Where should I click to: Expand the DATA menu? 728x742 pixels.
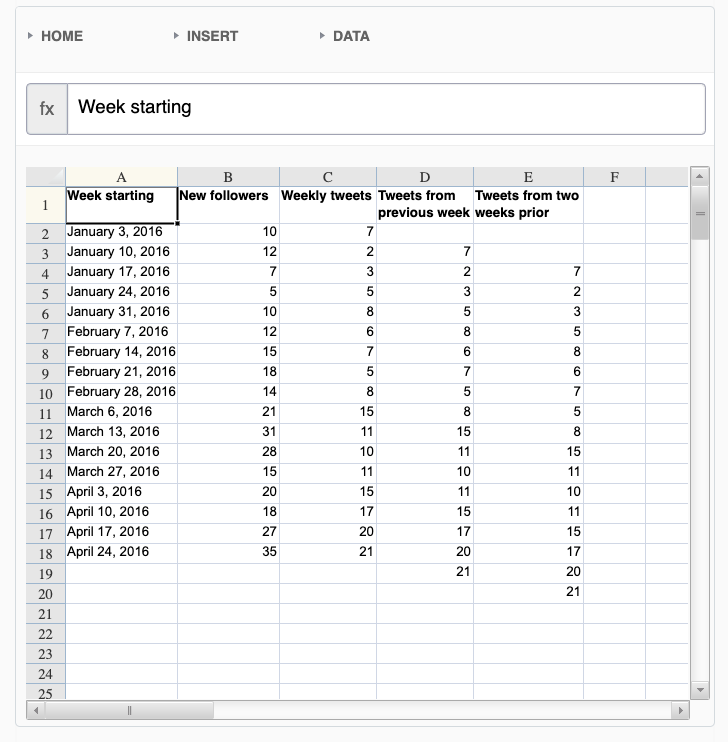(345, 36)
